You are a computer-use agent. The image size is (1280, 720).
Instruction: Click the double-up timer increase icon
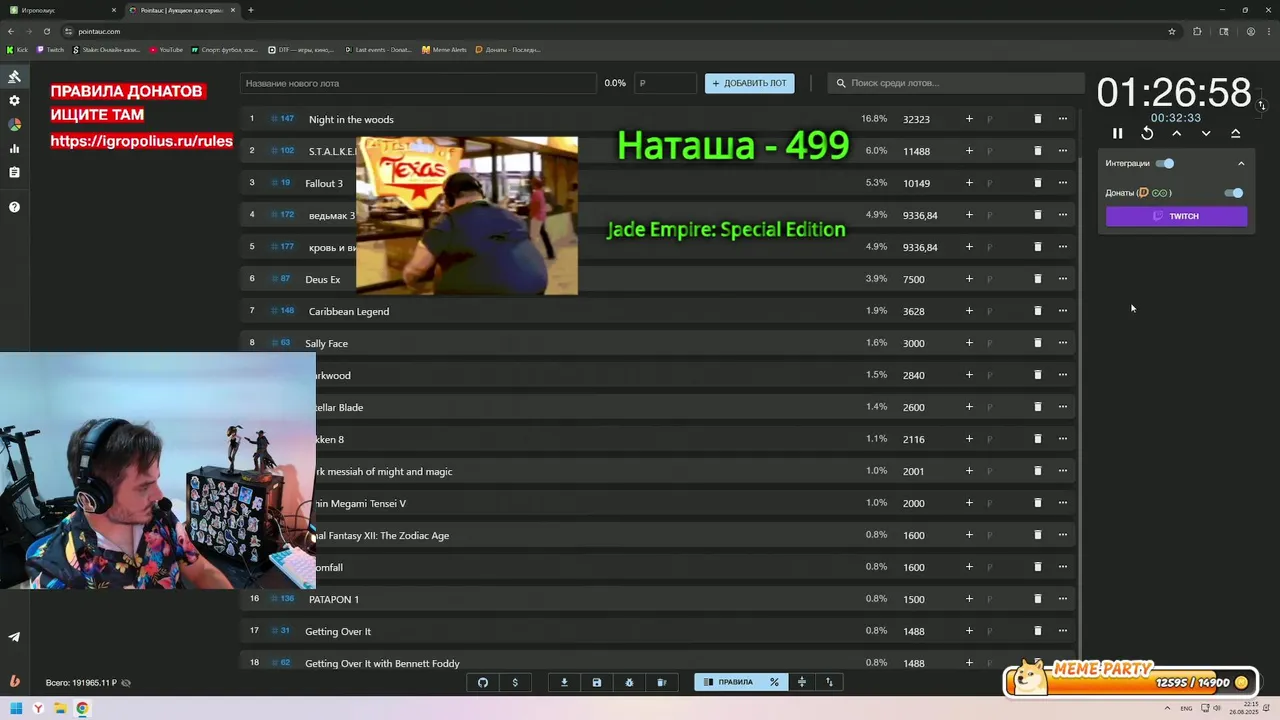[1235, 133]
